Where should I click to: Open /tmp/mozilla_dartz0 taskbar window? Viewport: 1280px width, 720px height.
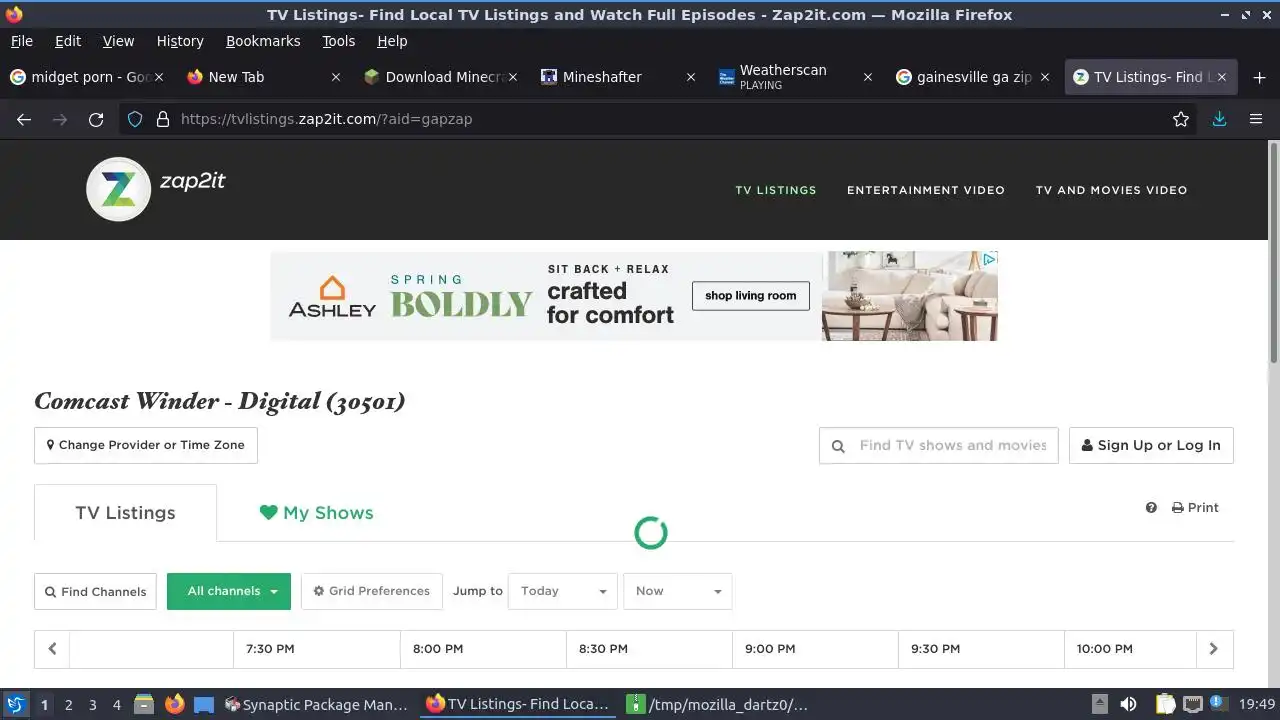(718, 704)
